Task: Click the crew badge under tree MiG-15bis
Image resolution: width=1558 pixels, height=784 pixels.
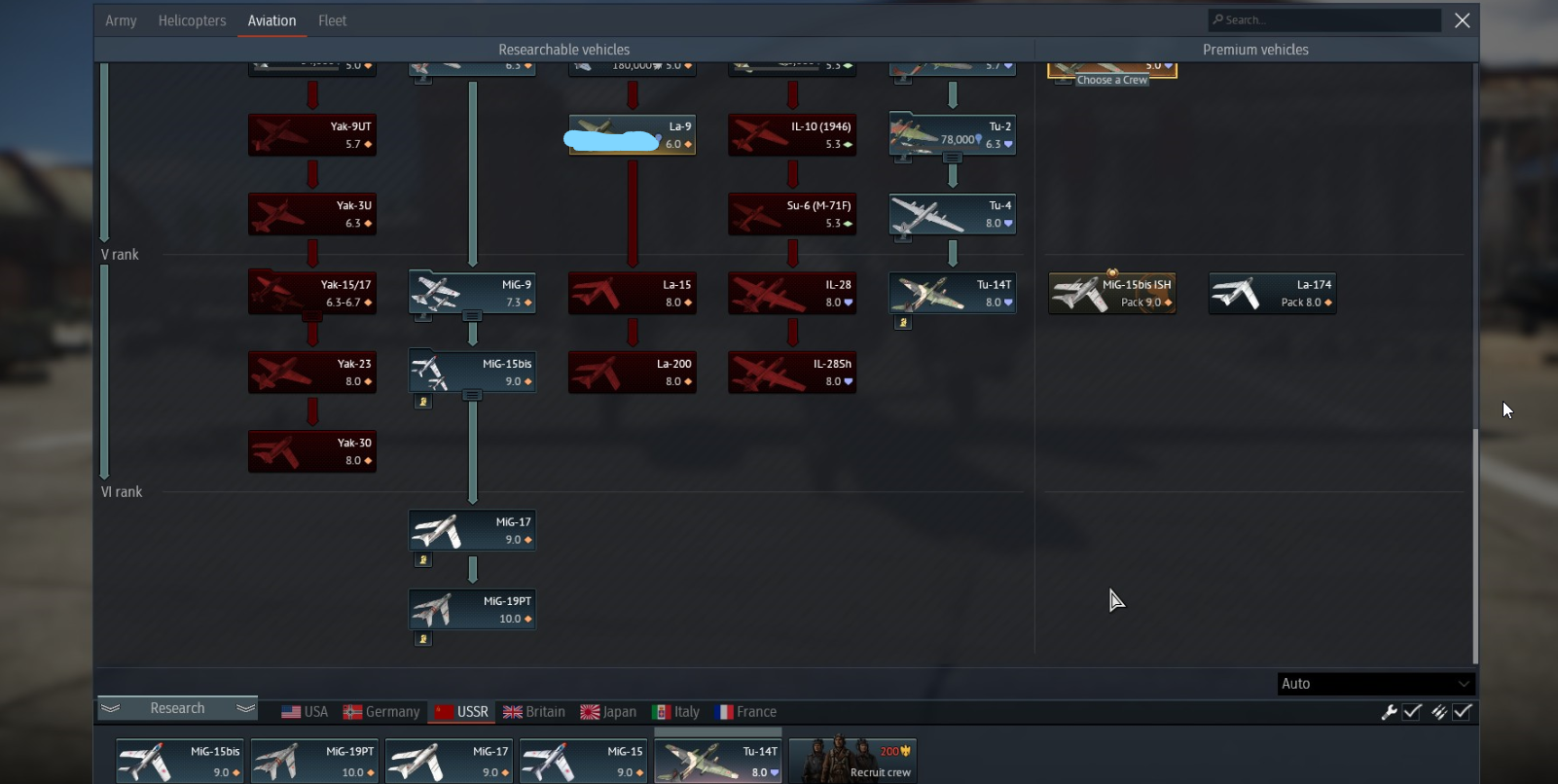Action: click(423, 402)
